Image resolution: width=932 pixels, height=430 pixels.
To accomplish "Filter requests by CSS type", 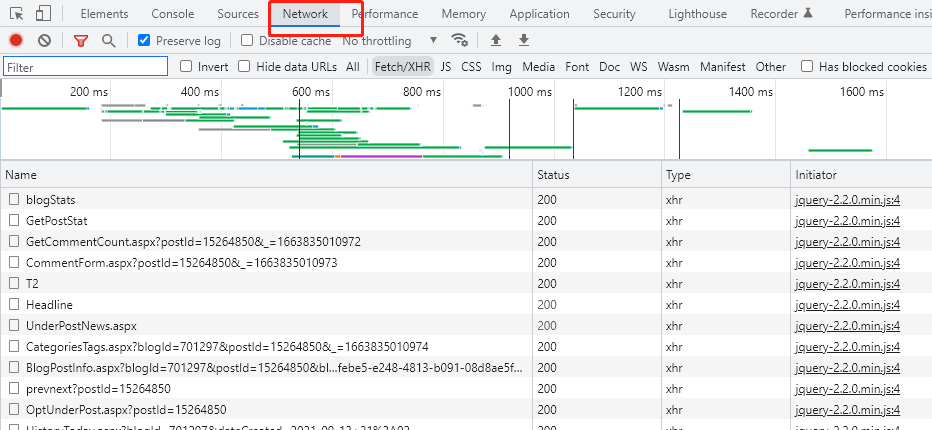I will [x=471, y=67].
